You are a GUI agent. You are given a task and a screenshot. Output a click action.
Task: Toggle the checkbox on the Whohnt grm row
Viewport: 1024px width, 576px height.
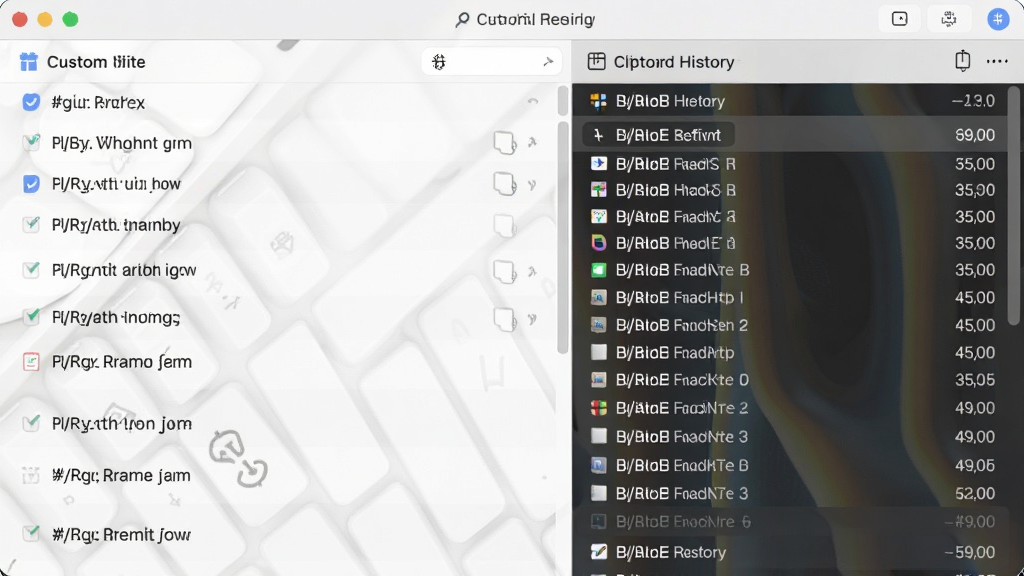coord(31,142)
